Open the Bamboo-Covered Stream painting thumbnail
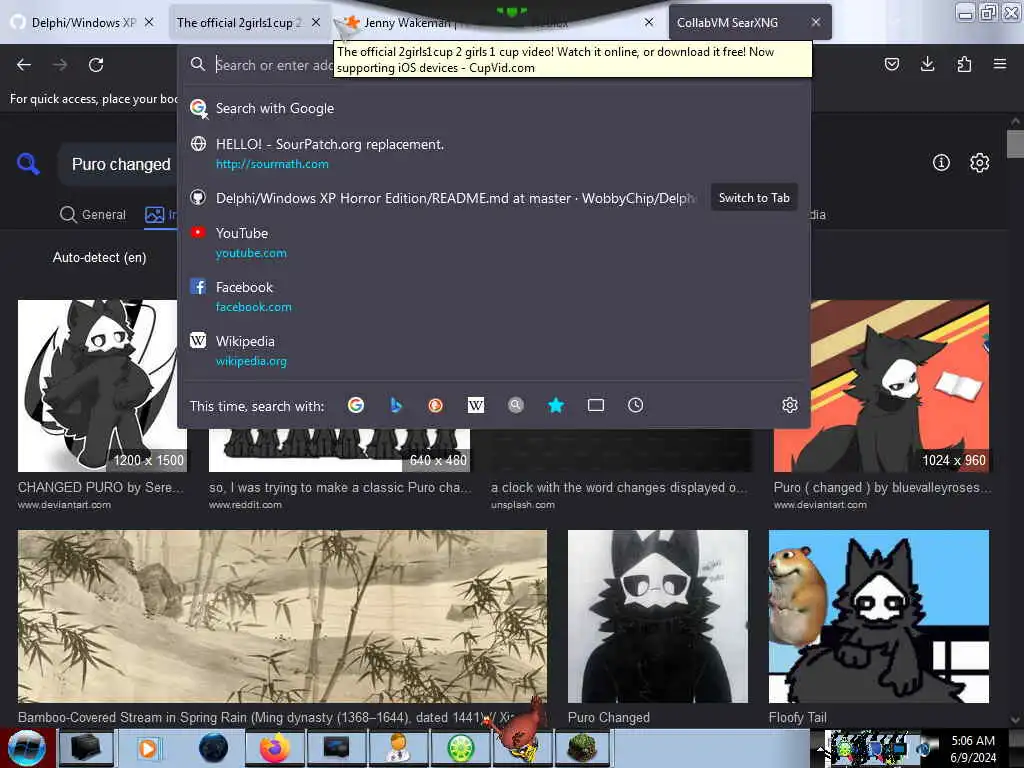Image resolution: width=1024 pixels, height=768 pixels. 282,616
